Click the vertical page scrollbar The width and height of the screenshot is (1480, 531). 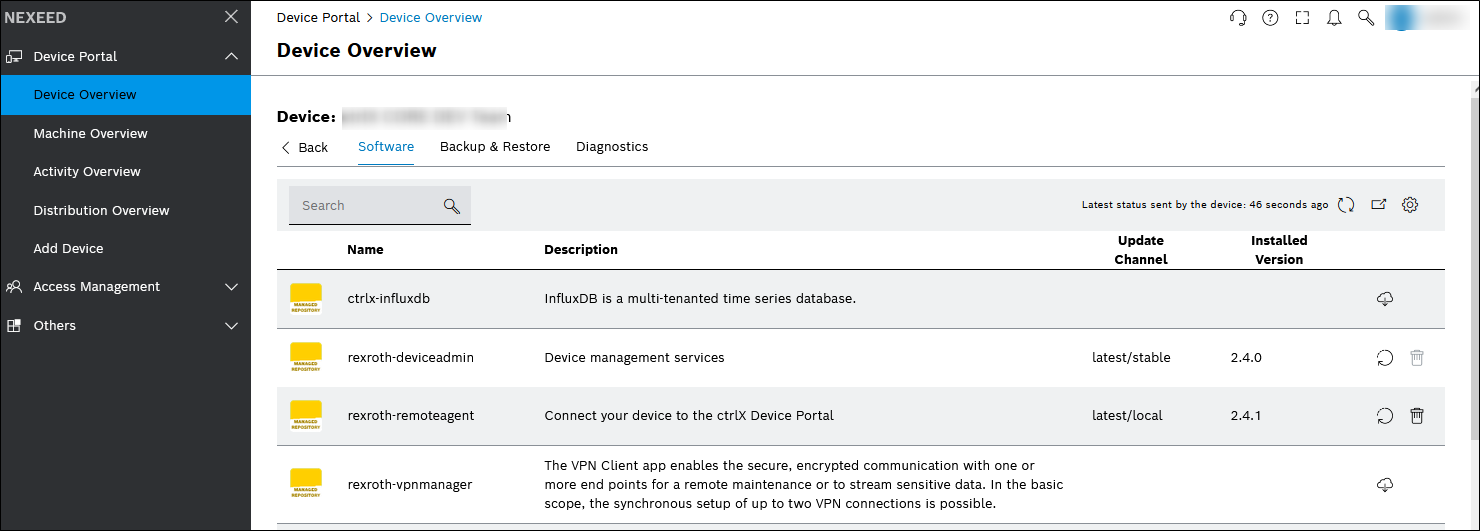click(x=1474, y=270)
